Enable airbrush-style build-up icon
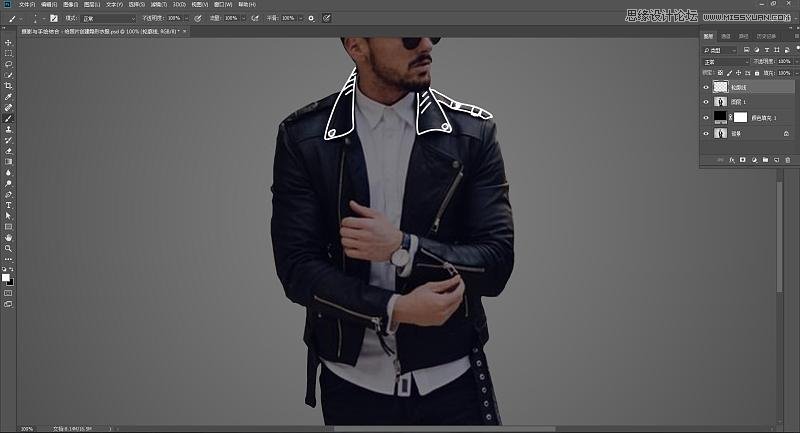This screenshot has height=433, width=800. 254,18
